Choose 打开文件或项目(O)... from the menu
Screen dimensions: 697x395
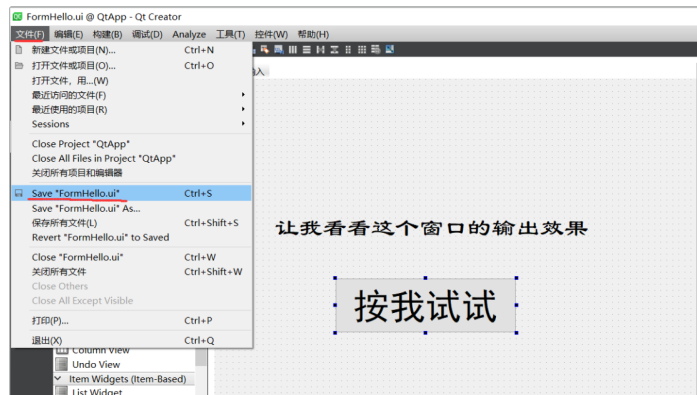point(132,66)
